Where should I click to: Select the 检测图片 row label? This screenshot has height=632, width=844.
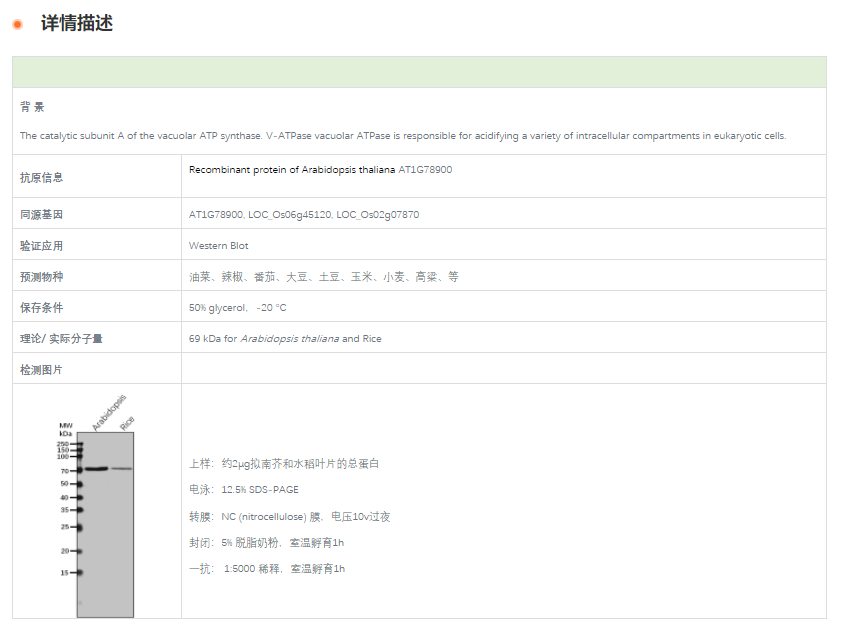(41, 369)
